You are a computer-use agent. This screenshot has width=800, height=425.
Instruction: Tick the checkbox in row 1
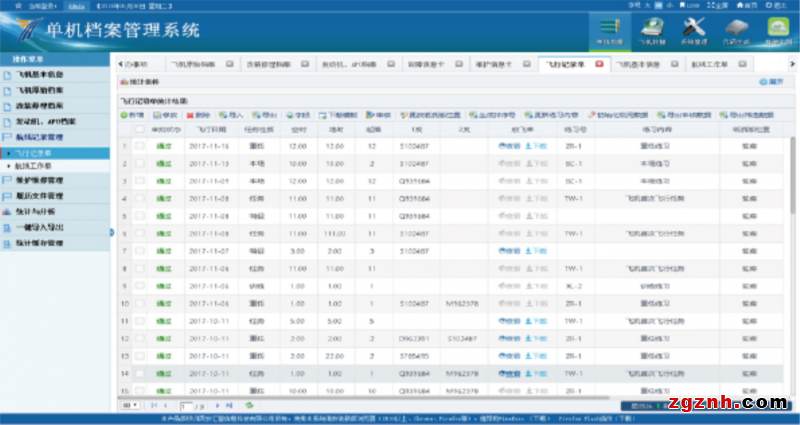140,147
